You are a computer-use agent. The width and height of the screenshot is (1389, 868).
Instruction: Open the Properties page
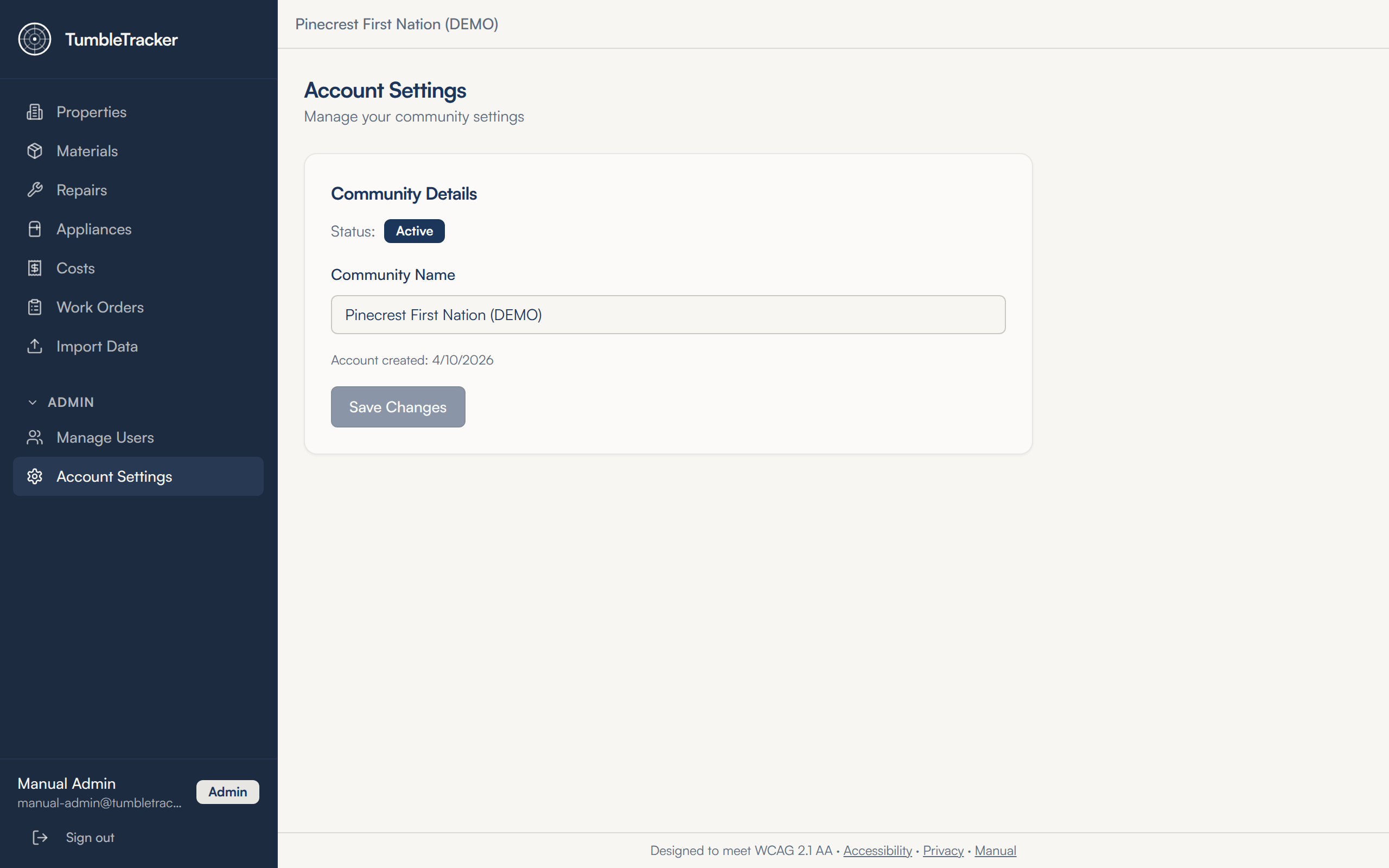tap(138, 112)
